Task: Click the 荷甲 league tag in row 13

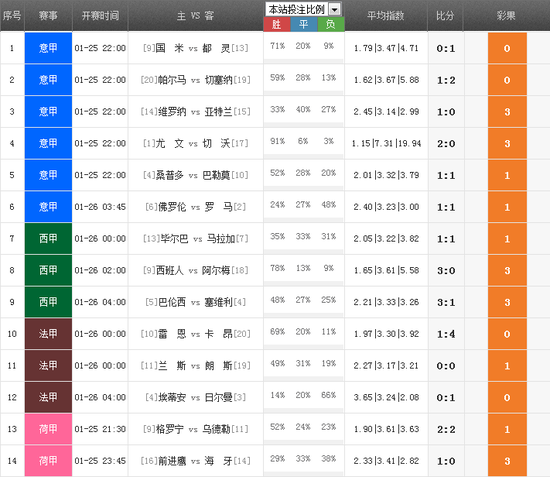Action: pyautogui.click(x=48, y=429)
